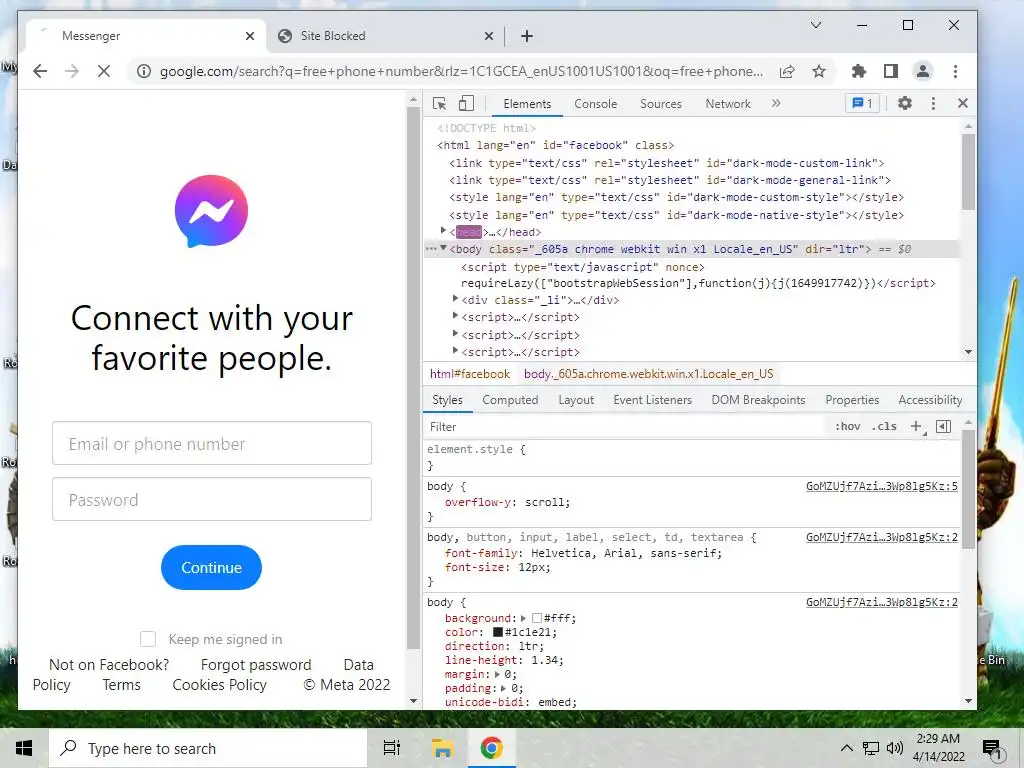Open the Chrome profile avatar
The width and height of the screenshot is (1024, 768).
pos(923,71)
